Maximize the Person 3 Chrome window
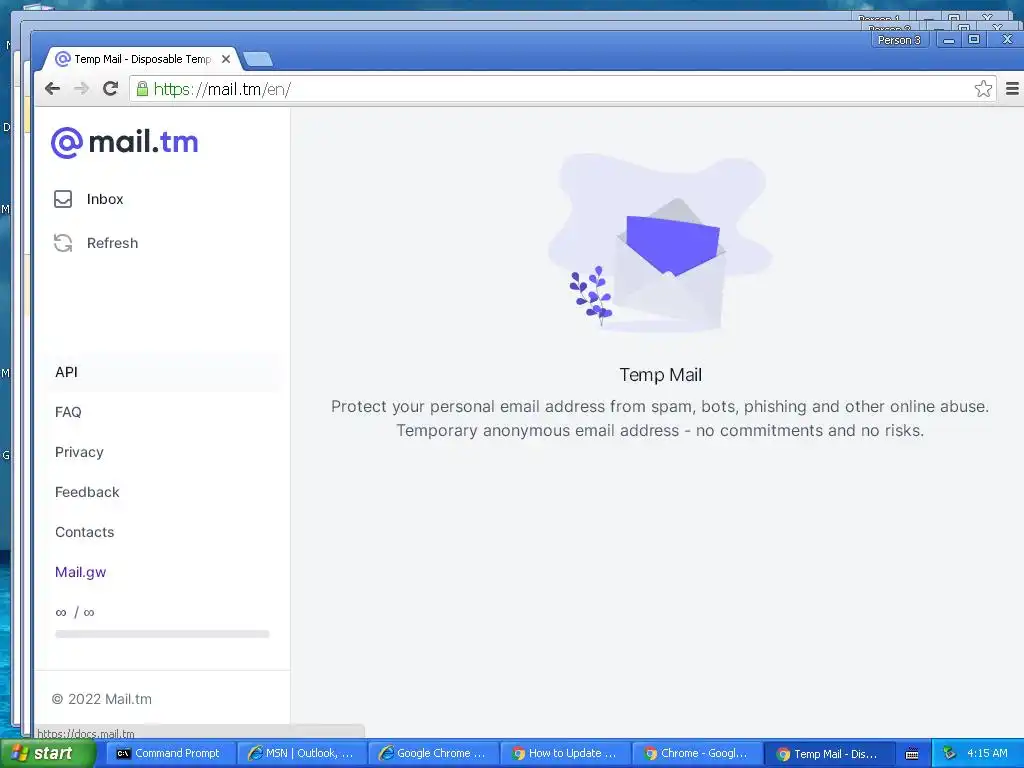This screenshot has width=1024, height=768. tap(973, 40)
